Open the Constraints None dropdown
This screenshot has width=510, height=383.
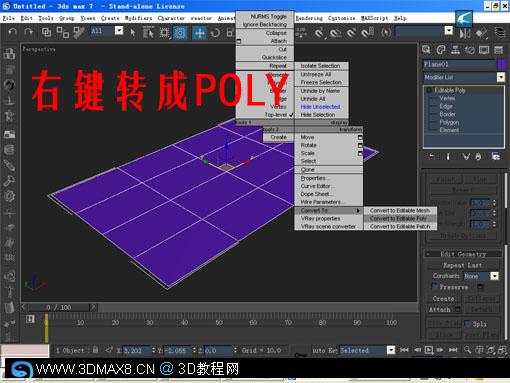(495, 276)
